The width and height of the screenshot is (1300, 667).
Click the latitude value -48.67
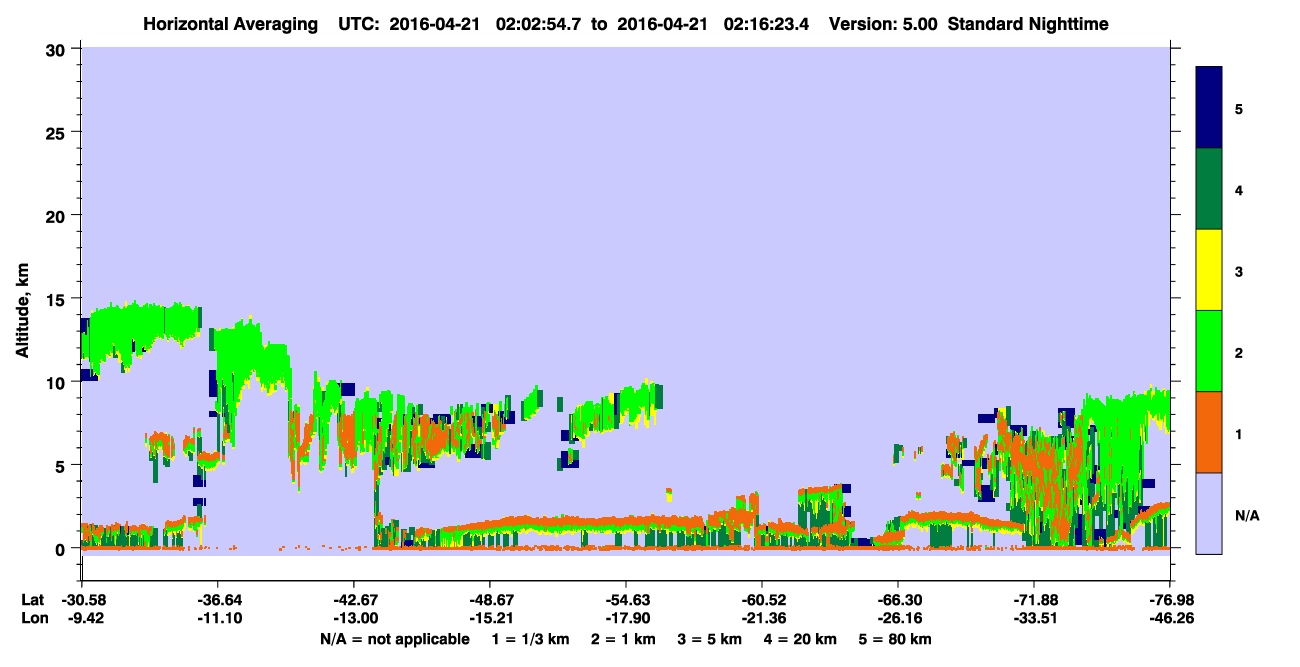(x=490, y=600)
